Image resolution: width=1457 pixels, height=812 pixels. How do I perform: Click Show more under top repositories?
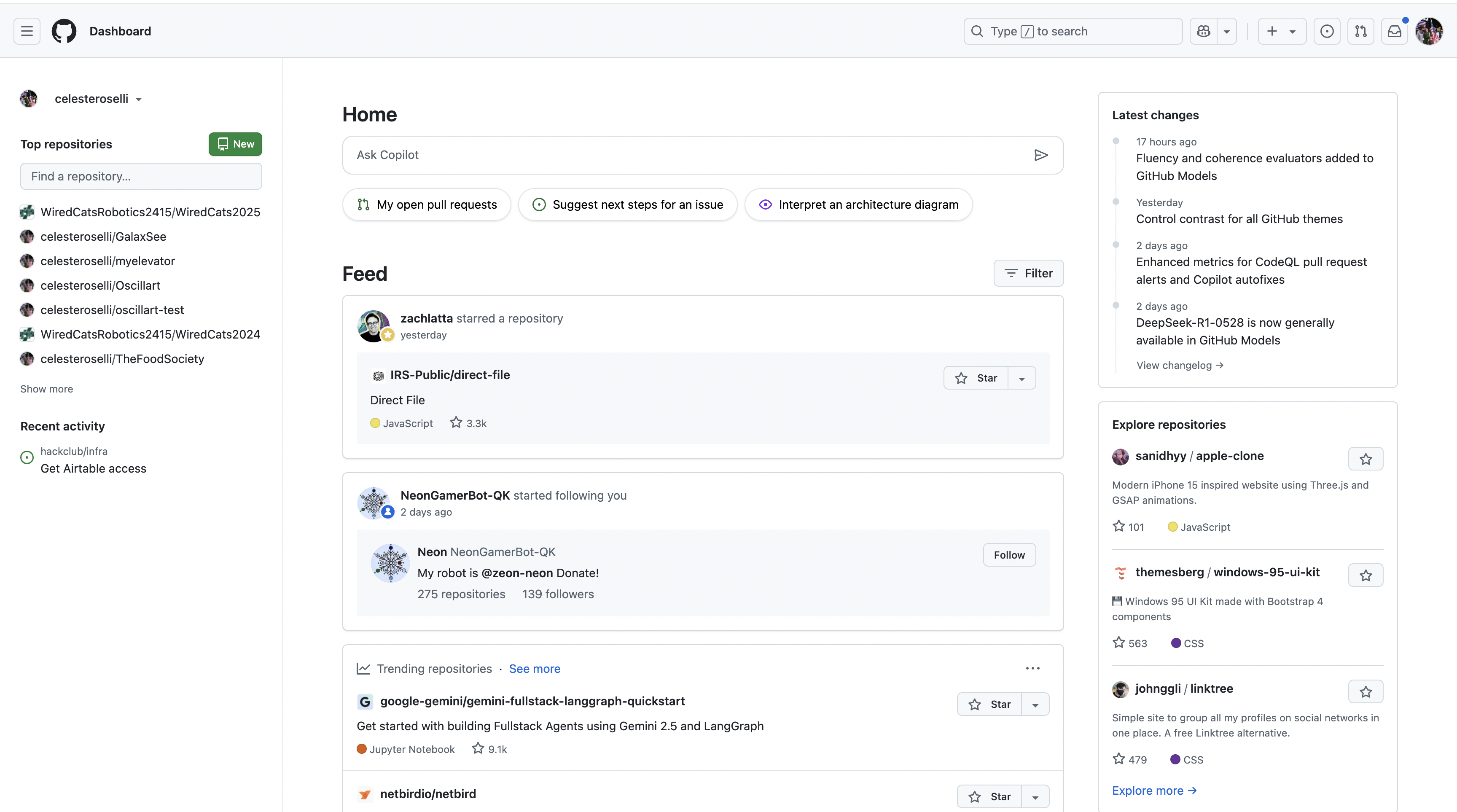46,389
